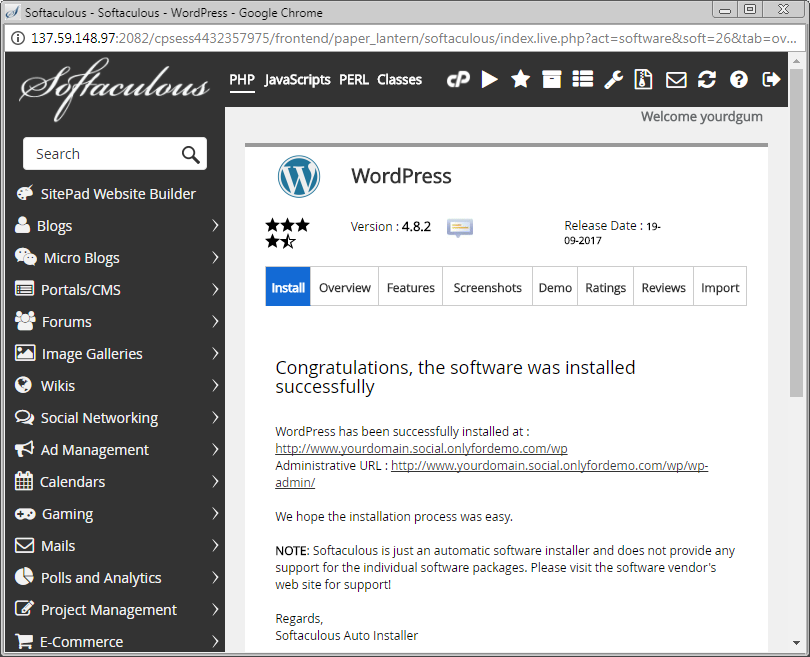Open backups via the zip file icon

point(643,80)
